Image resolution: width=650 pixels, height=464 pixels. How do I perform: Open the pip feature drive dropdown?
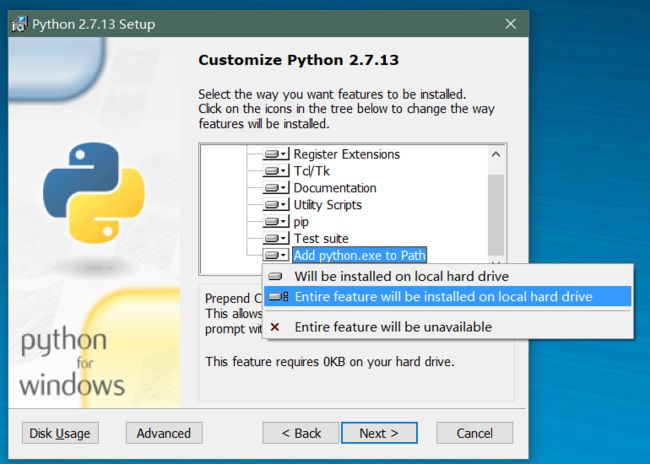coord(276,221)
